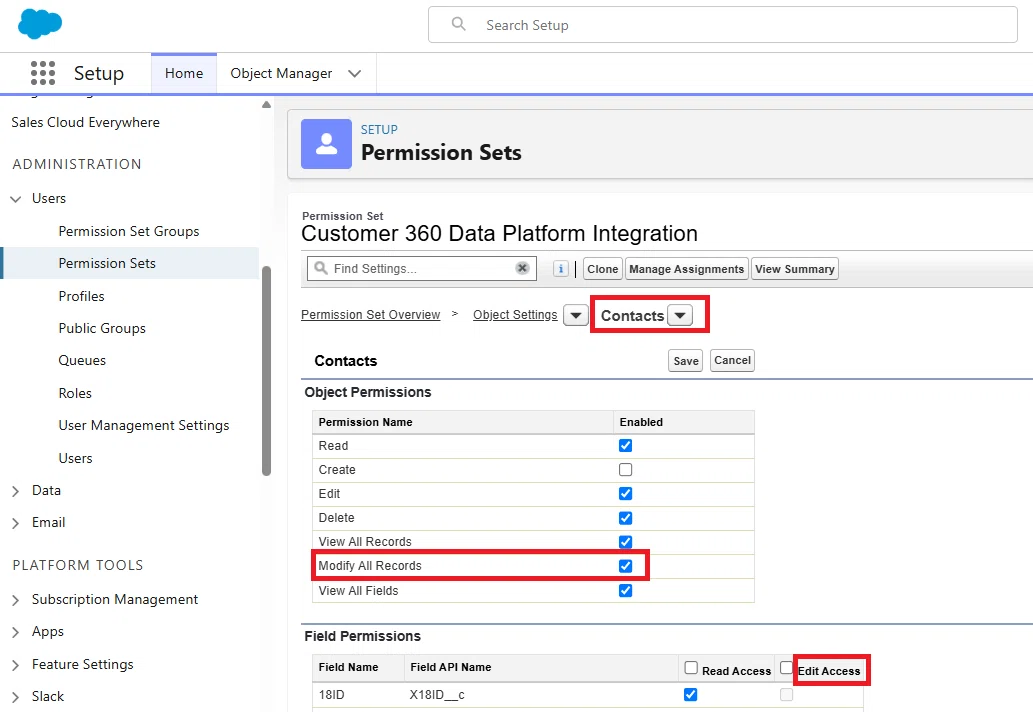The image size is (1033, 712).
Task: Toggle Read Access for 18ID field
Action: [690, 695]
